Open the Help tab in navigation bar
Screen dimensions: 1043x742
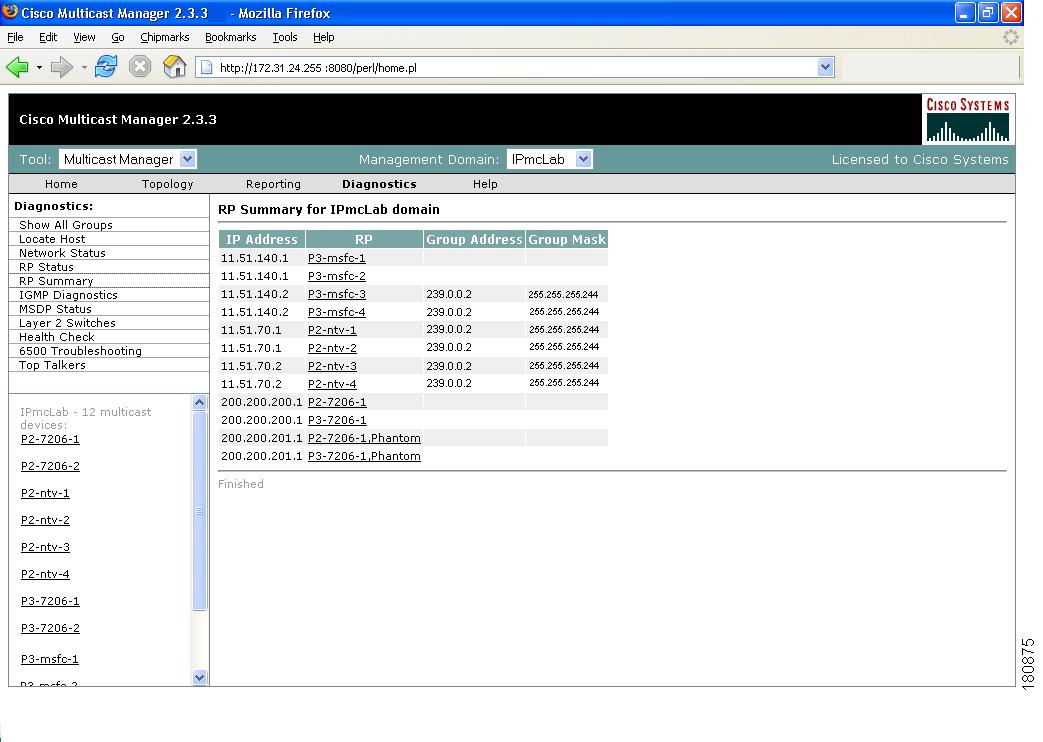click(x=485, y=184)
